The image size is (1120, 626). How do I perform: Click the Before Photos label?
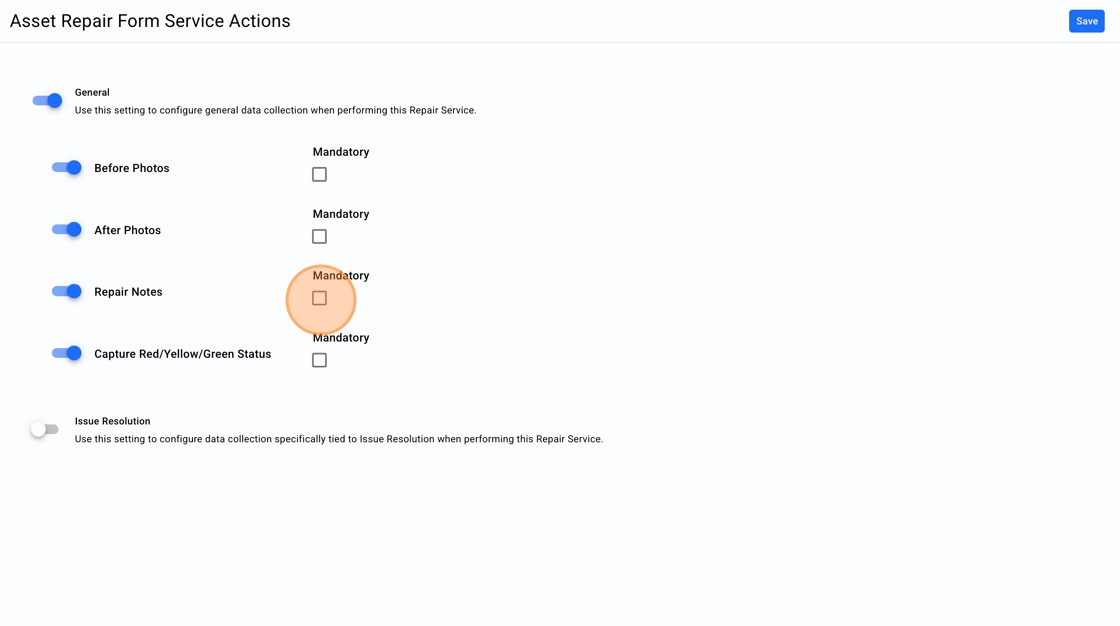pyautogui.click(x=132, y=168)
